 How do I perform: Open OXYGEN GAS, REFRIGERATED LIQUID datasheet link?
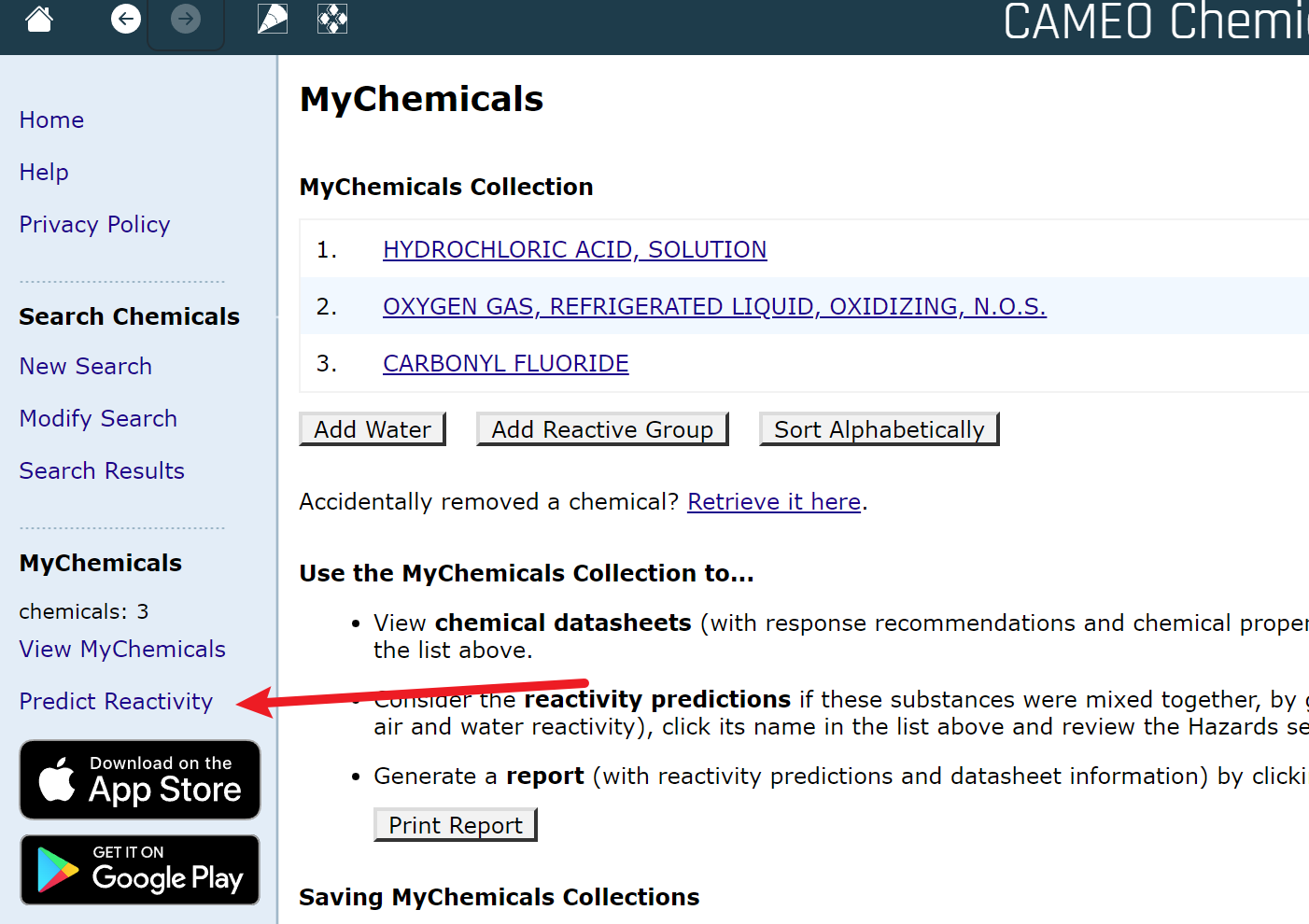(x=714, y=307)
